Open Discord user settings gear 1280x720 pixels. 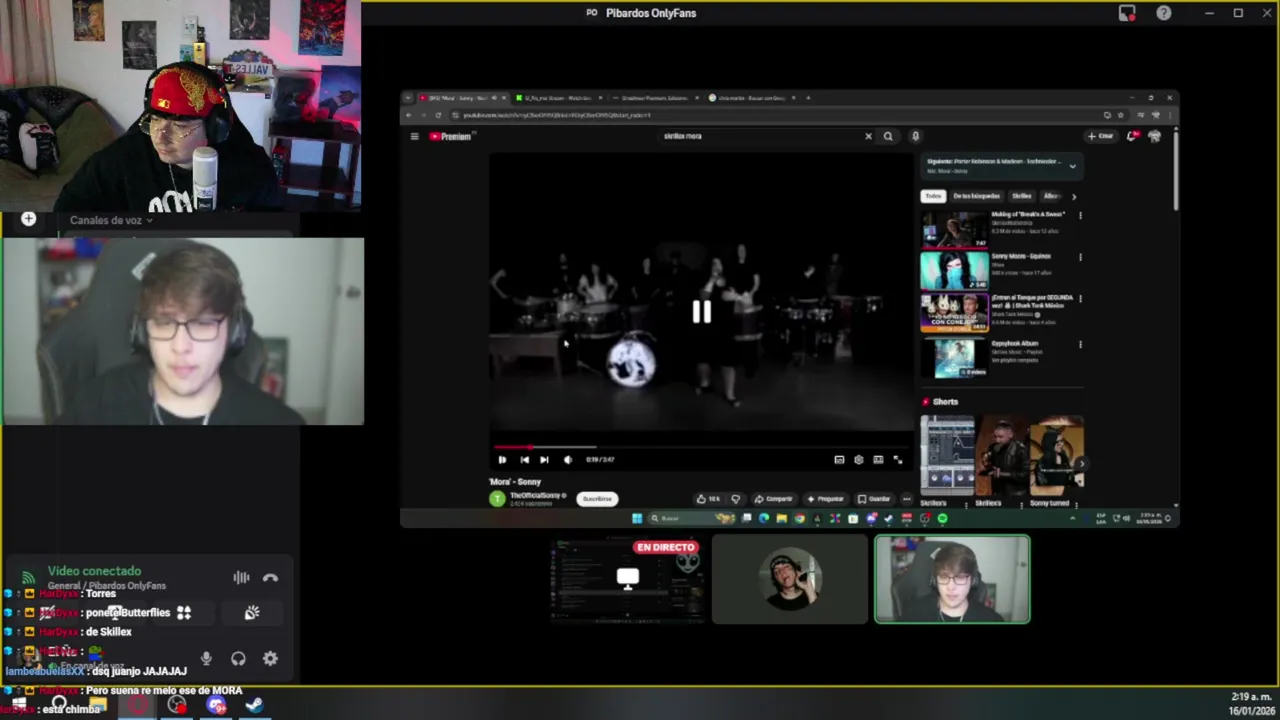[x=270, y=658]
